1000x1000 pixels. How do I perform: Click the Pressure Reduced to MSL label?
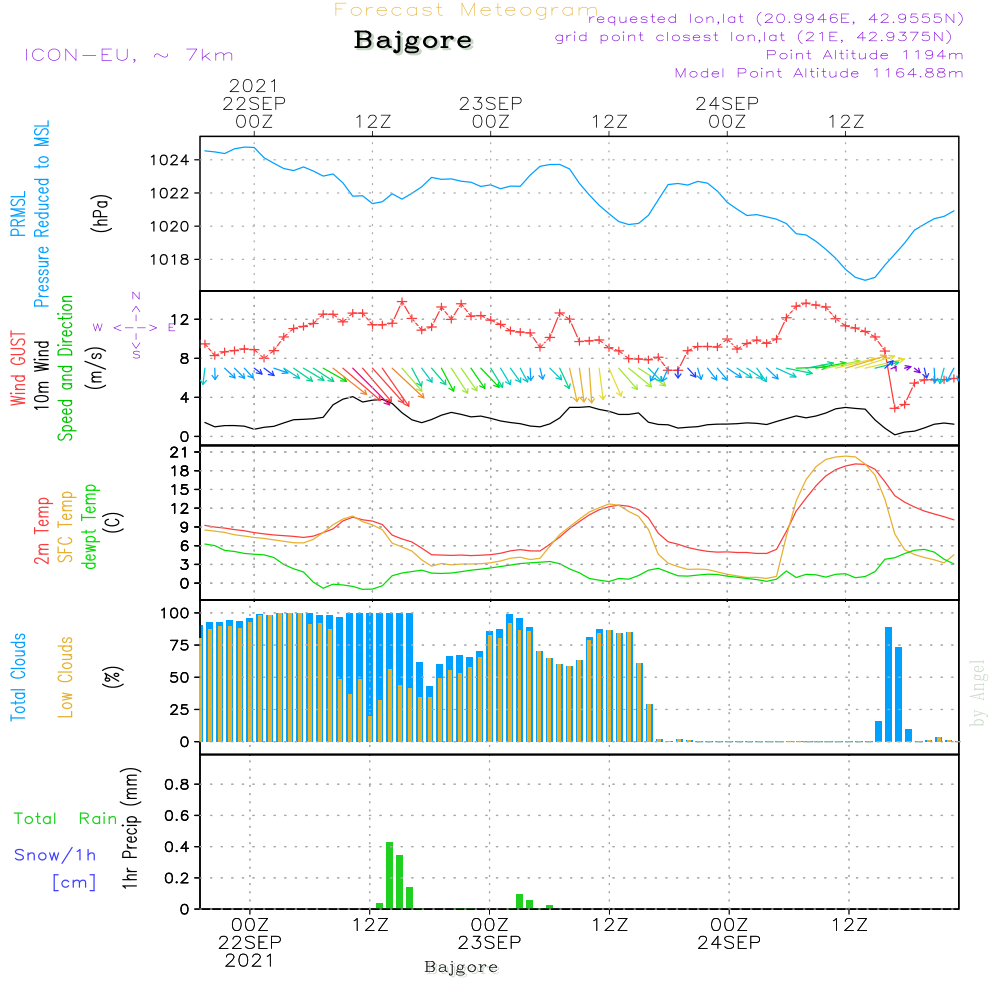click(41, 214)
